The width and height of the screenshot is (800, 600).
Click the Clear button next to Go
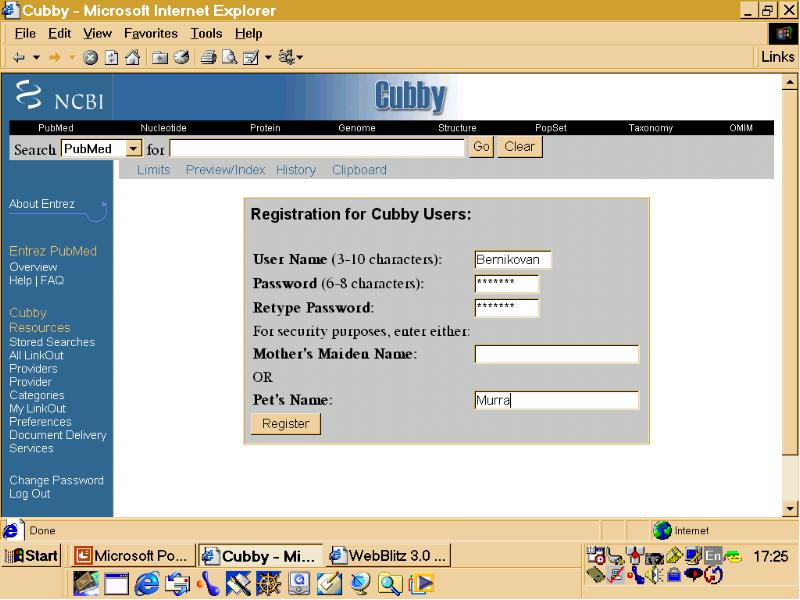(x=519, y=147)
